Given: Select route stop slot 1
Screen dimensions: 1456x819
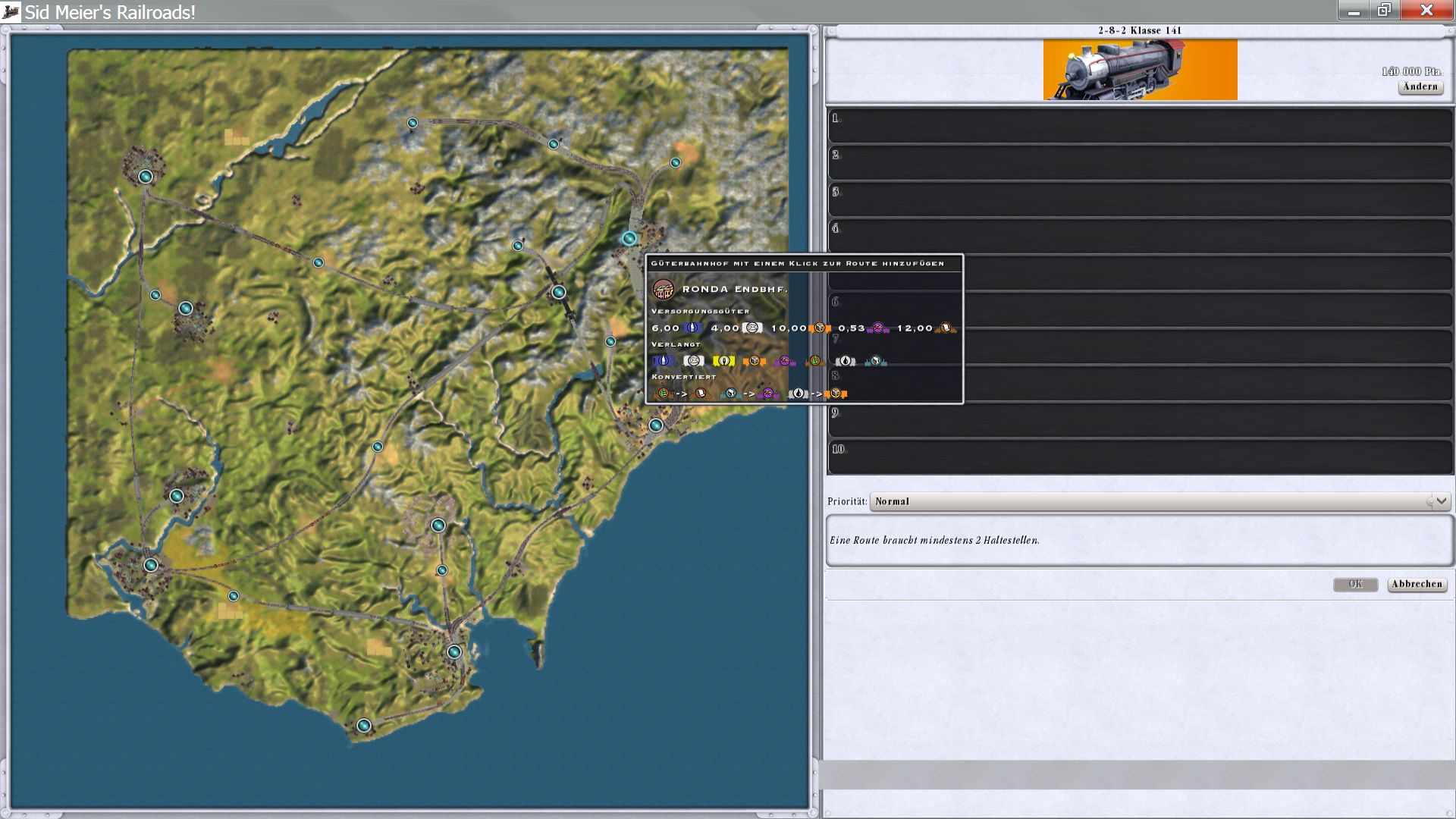Looking at the screenshot, I should (1140, 126).
